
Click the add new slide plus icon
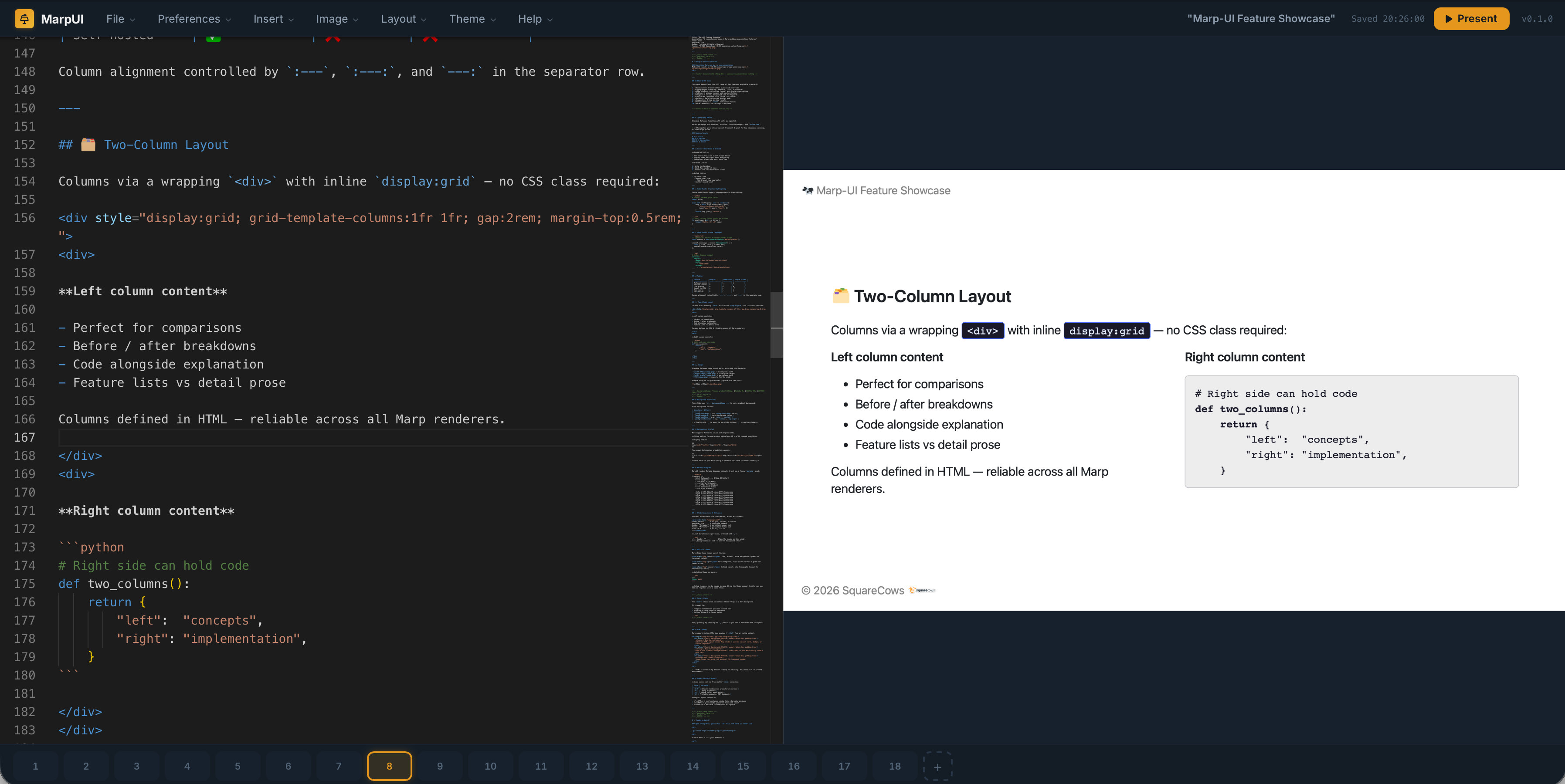coord(937,767)
